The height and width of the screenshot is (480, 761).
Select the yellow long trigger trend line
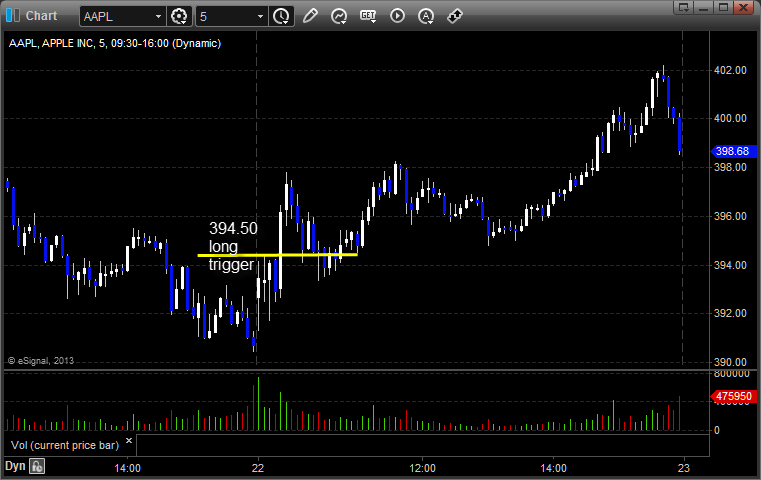[278, 255]
